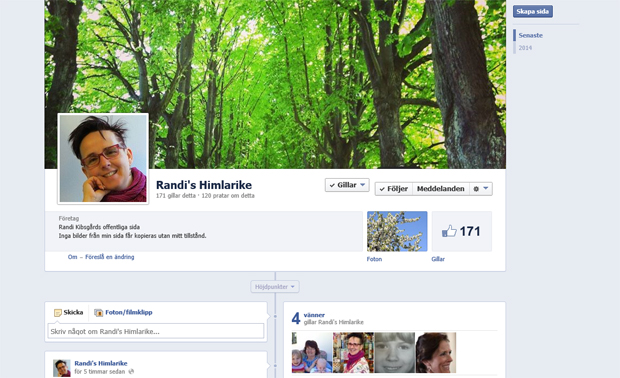Click the photo icon beside Foton/filmklipp

coord(98,313)
